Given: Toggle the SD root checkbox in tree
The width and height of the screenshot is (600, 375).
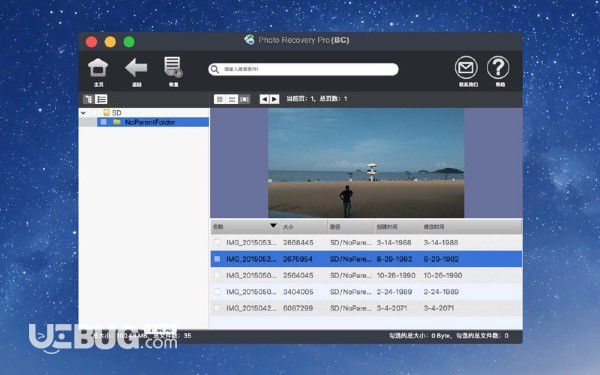Looking at the screenshot, I should point(94,112).
